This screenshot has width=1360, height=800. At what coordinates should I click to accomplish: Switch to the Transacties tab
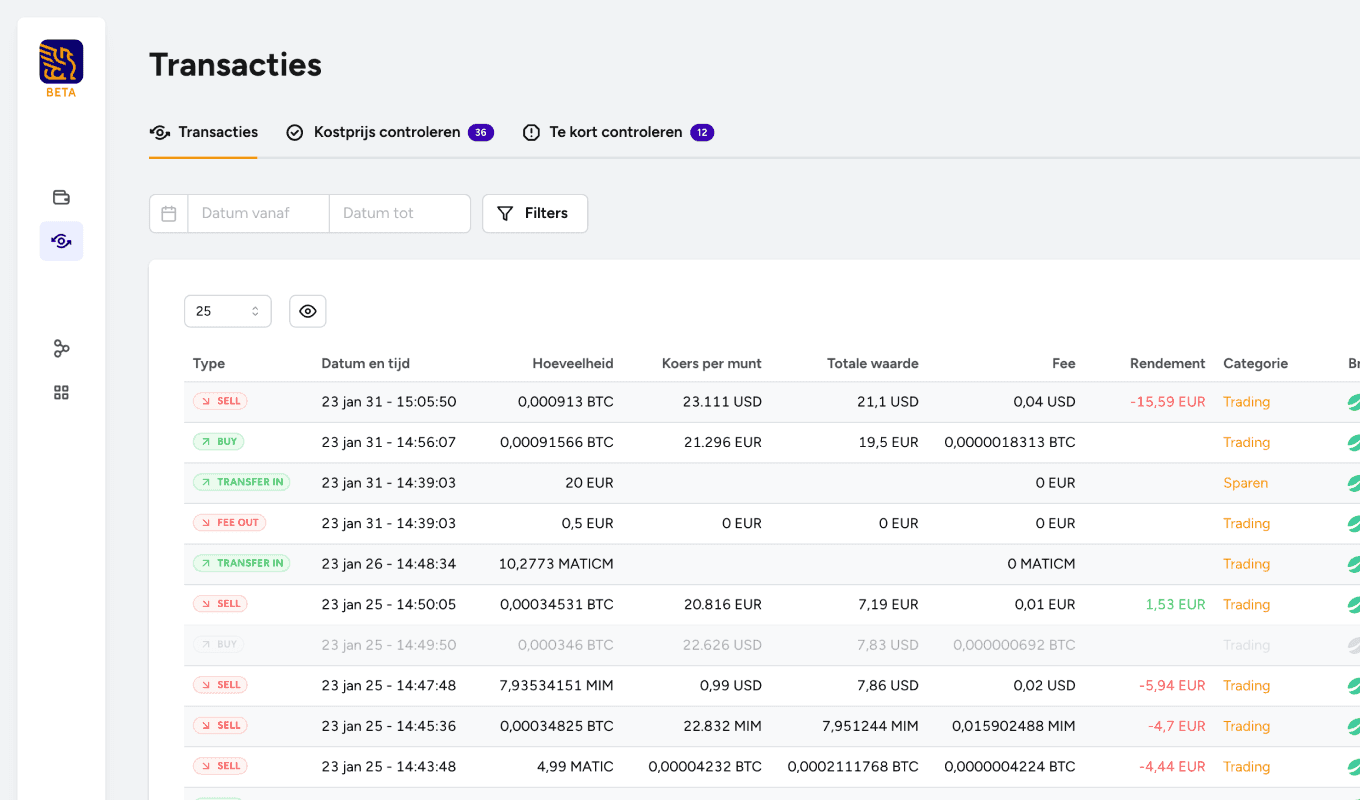tap(203, 132)
